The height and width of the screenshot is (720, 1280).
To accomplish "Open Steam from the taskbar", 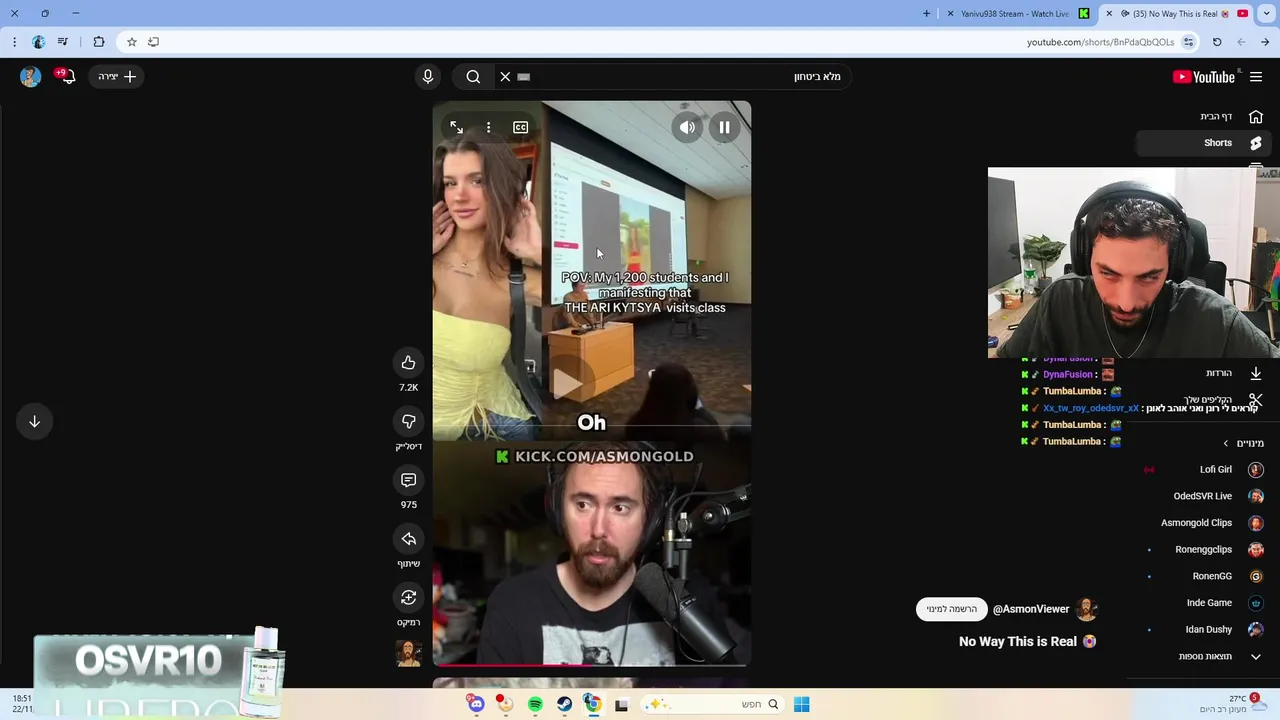I will click(564, 705).
